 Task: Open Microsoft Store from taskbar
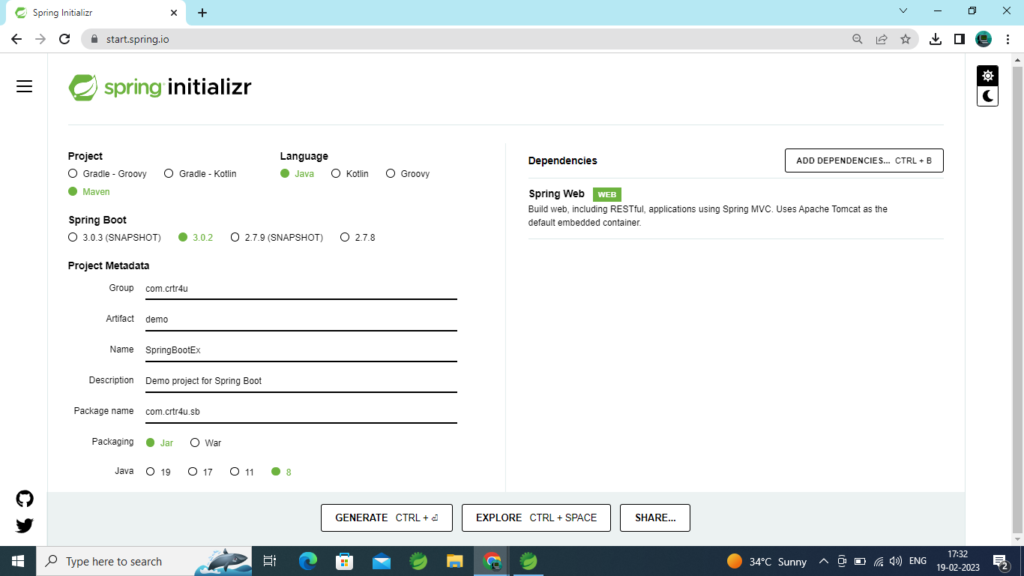tap(344, 561)
